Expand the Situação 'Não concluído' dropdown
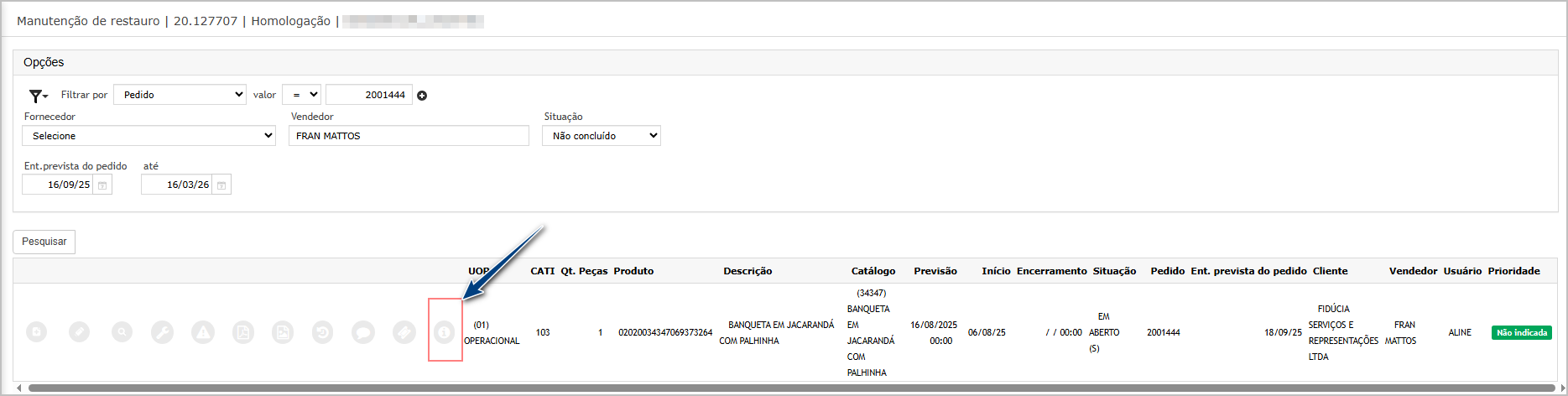Screen dimensions: 1568x396 point(601,136)
